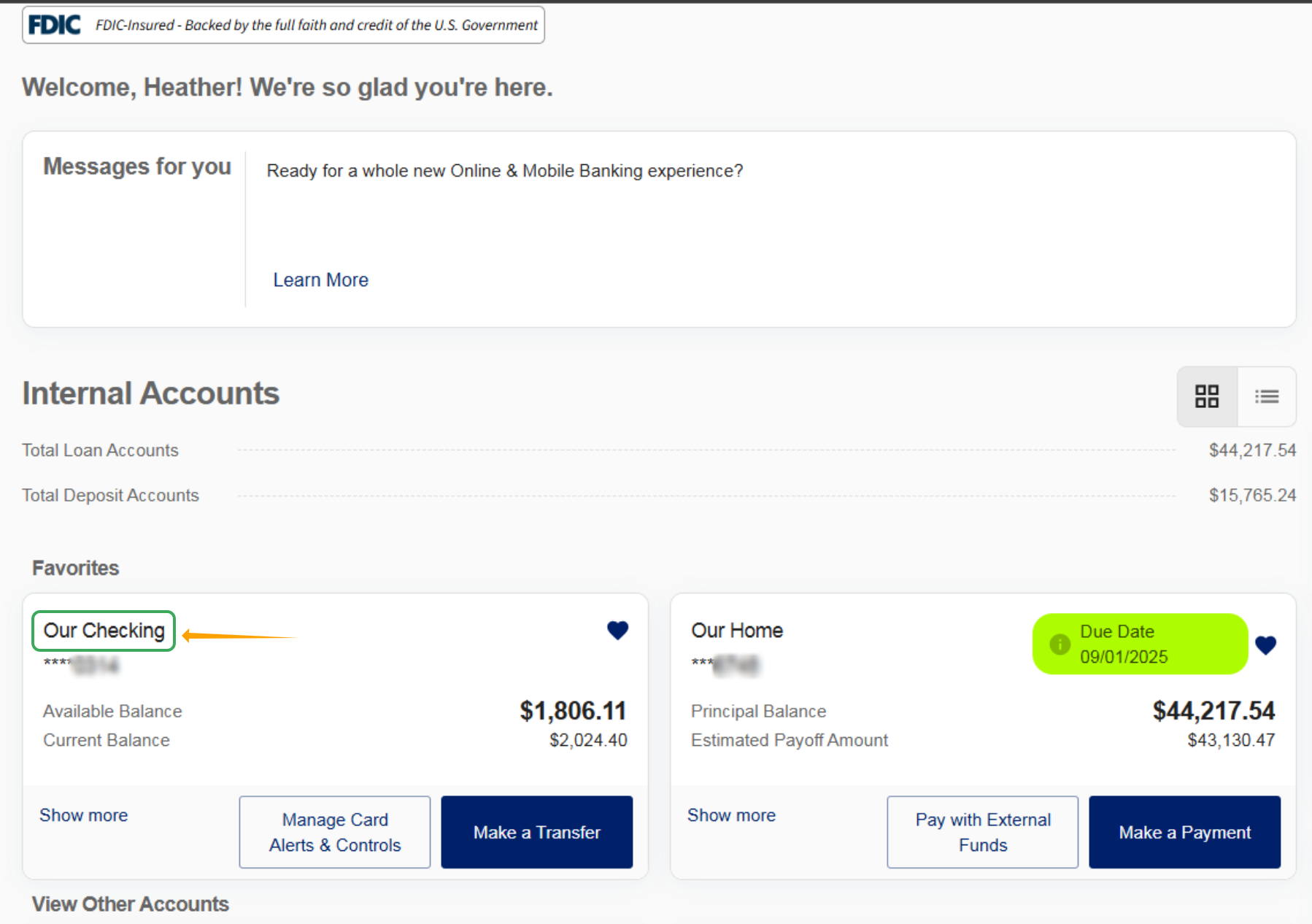Click the FDIC logo
Image resolution: width=1312 pixels, height=924 pixels.
[x=55, y=25]
